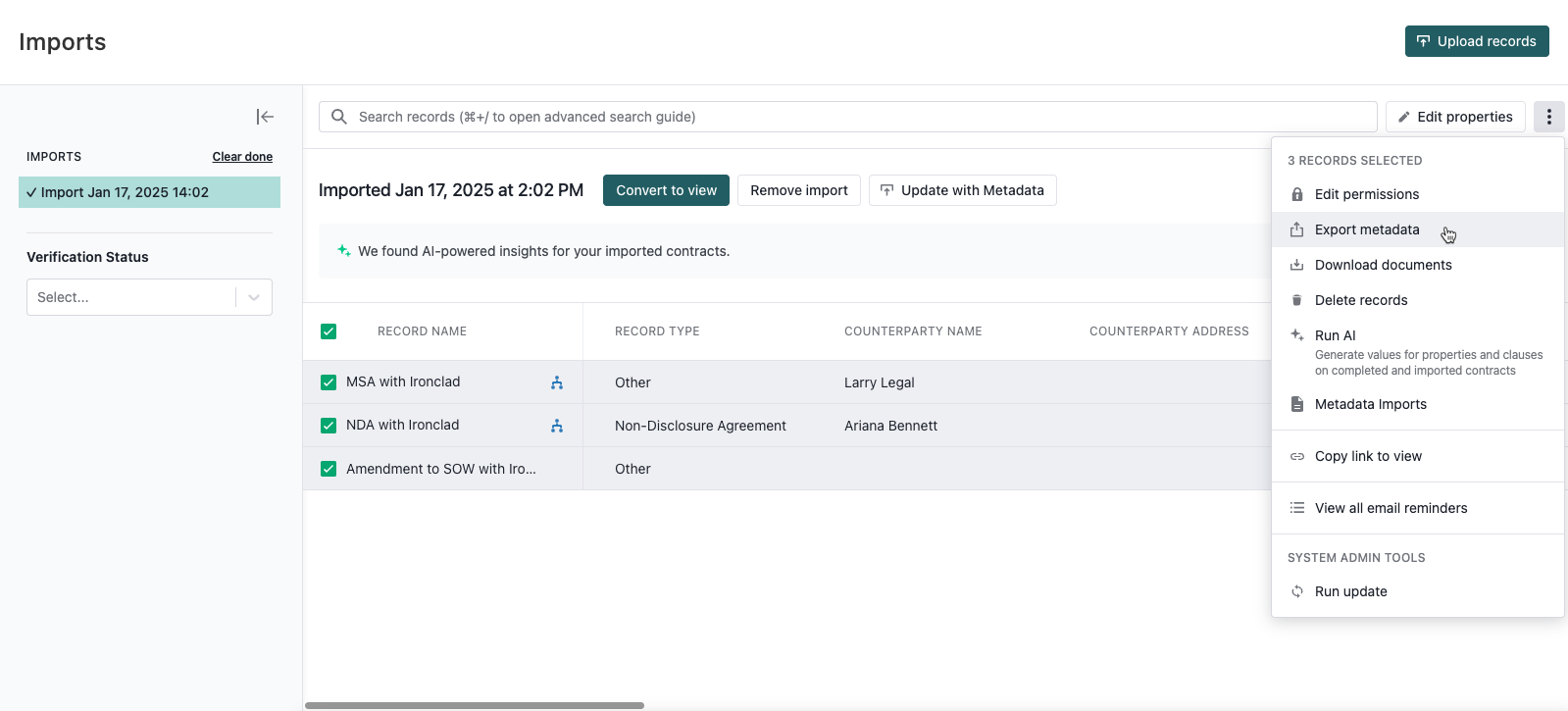Click the Upload records button

click(x=1477, y=41)
